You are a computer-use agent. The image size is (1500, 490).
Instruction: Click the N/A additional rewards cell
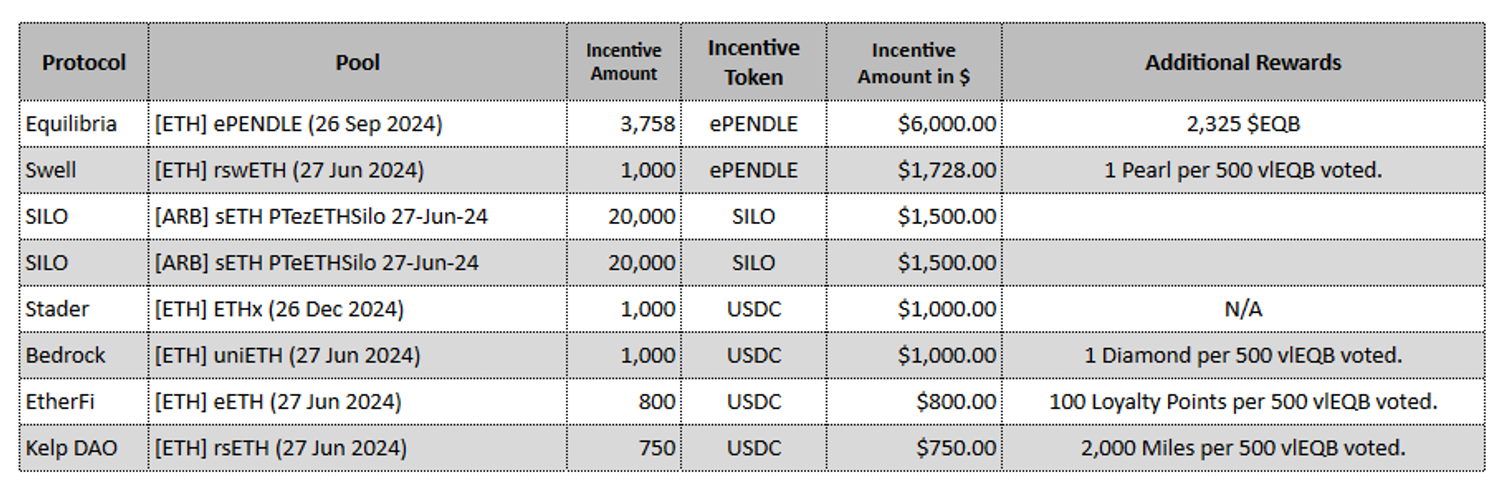[x=1243, y=309]
